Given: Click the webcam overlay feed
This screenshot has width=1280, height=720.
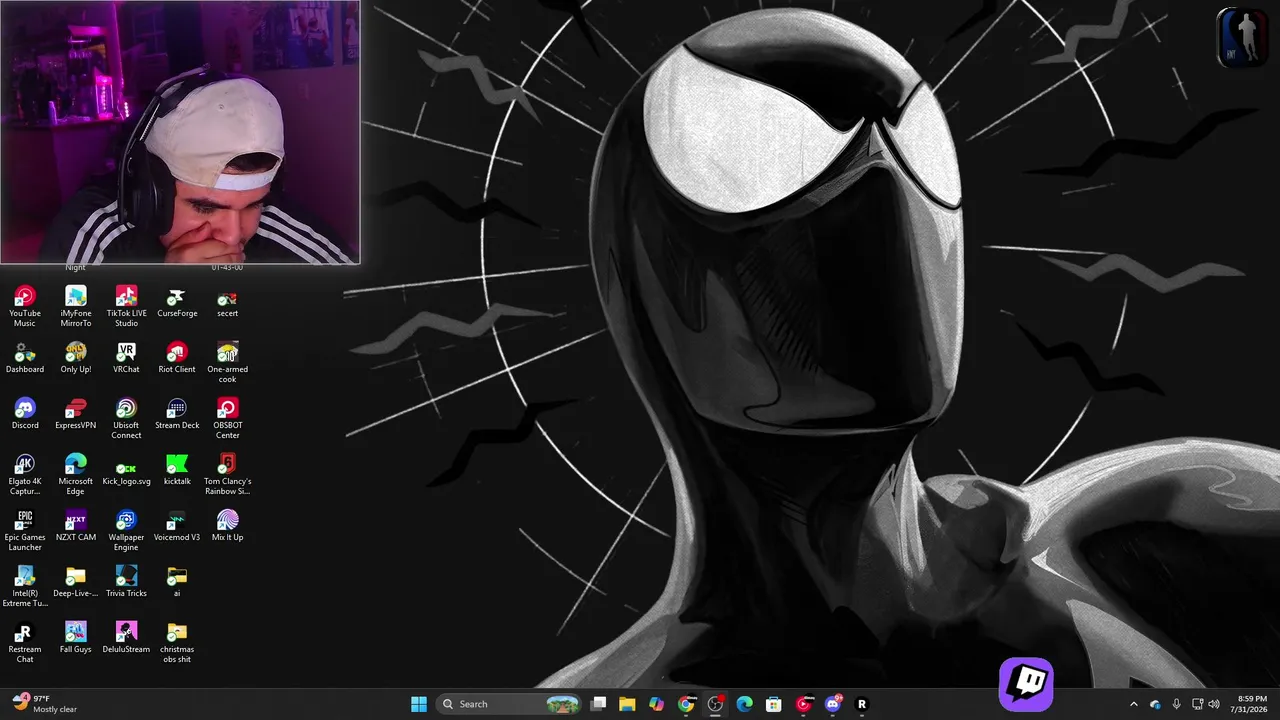Looking at the screenshot, I should (180, 132).
